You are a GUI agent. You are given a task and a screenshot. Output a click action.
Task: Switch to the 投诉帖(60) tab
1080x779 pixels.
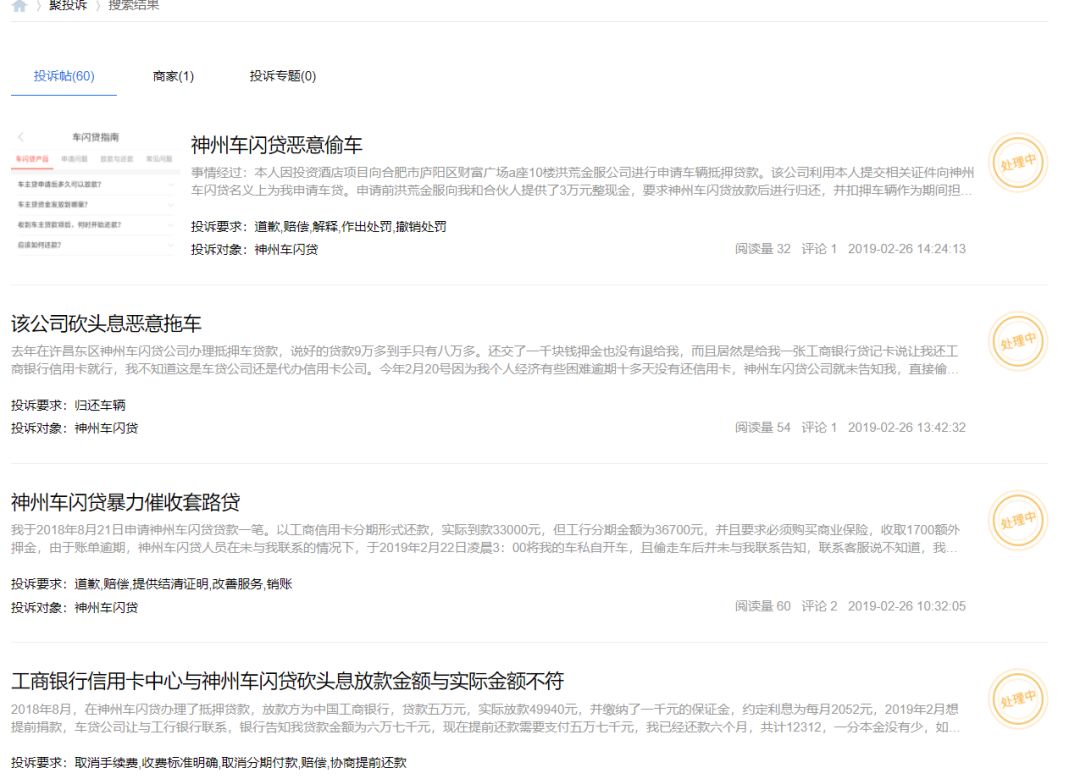(64, 76)
